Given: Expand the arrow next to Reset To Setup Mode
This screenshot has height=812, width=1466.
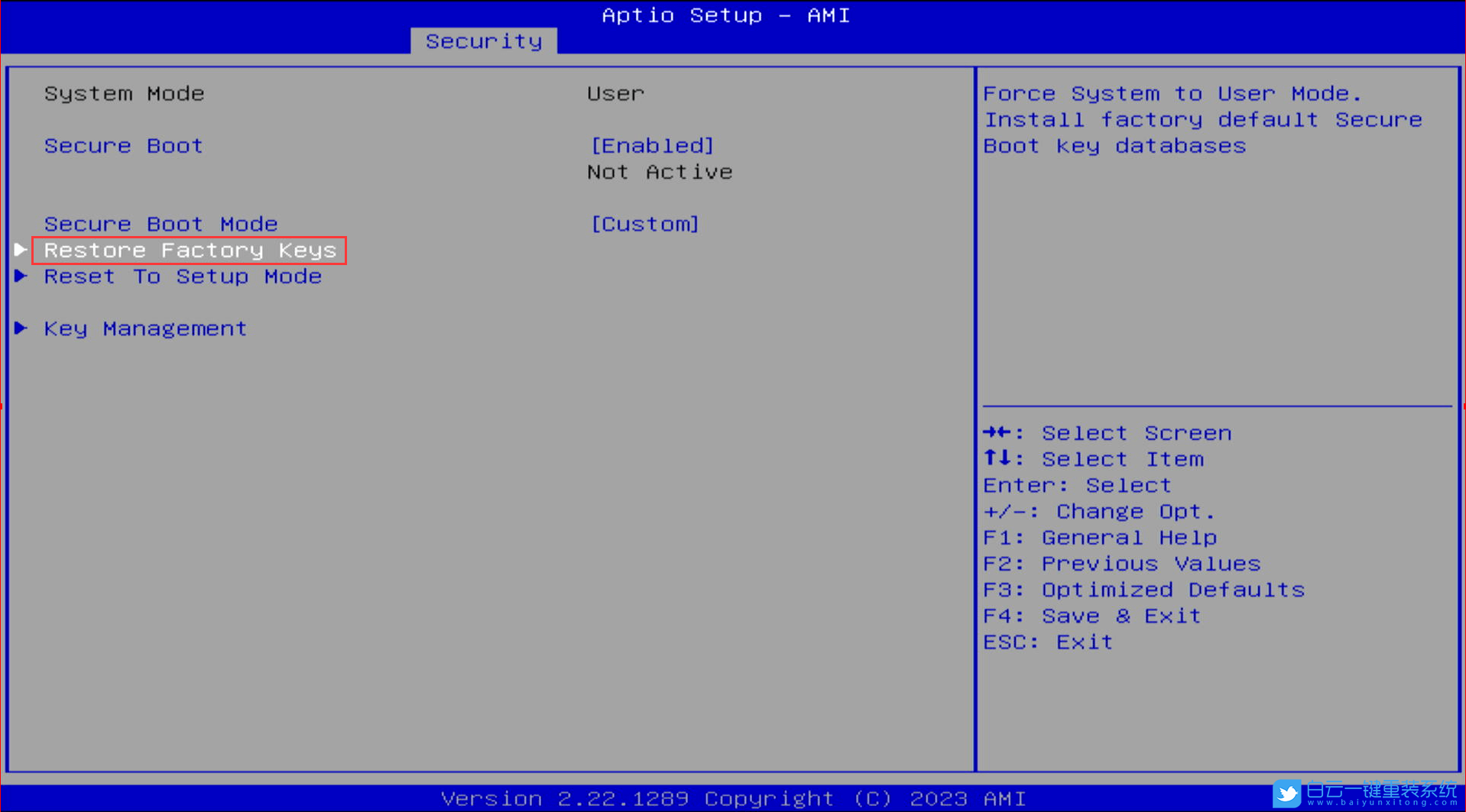Looking at the screenshot, I should [x=21, y=276].
